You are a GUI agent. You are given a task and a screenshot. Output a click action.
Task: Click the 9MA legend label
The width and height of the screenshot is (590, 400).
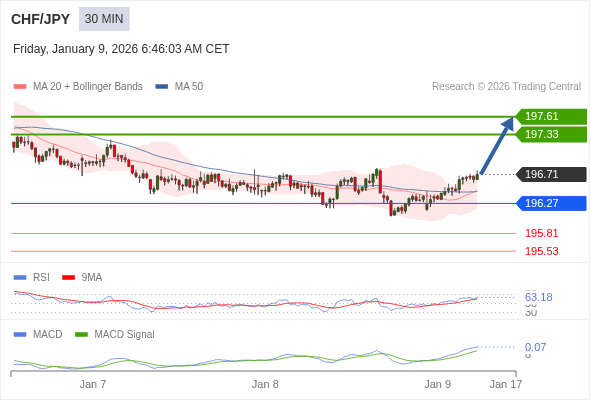(92, 278)
